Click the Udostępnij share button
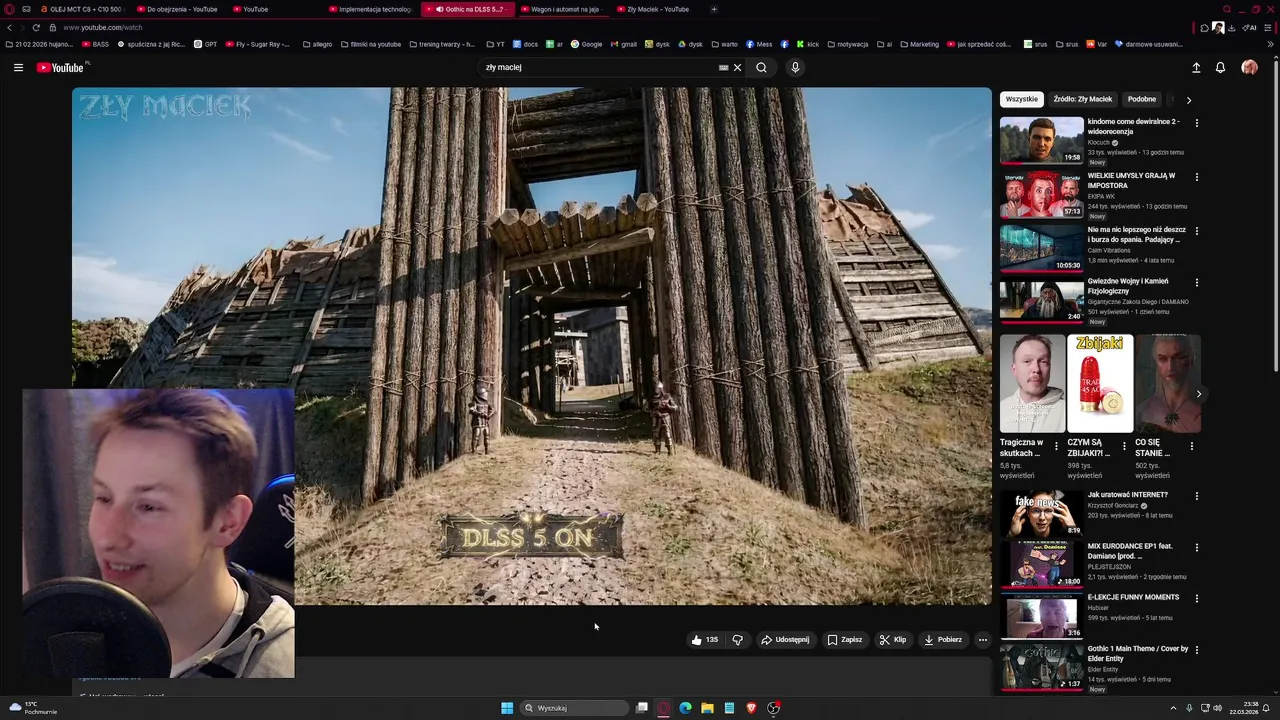 [x=785, y=640]
